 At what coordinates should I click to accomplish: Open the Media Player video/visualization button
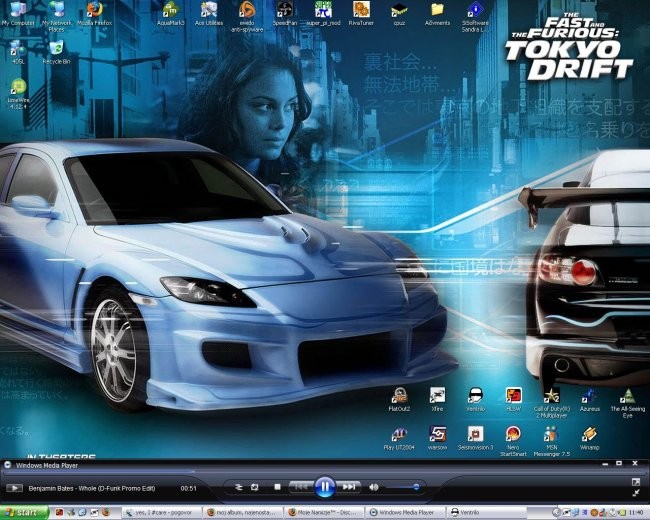pyautogui.click(x=14, y=488)
